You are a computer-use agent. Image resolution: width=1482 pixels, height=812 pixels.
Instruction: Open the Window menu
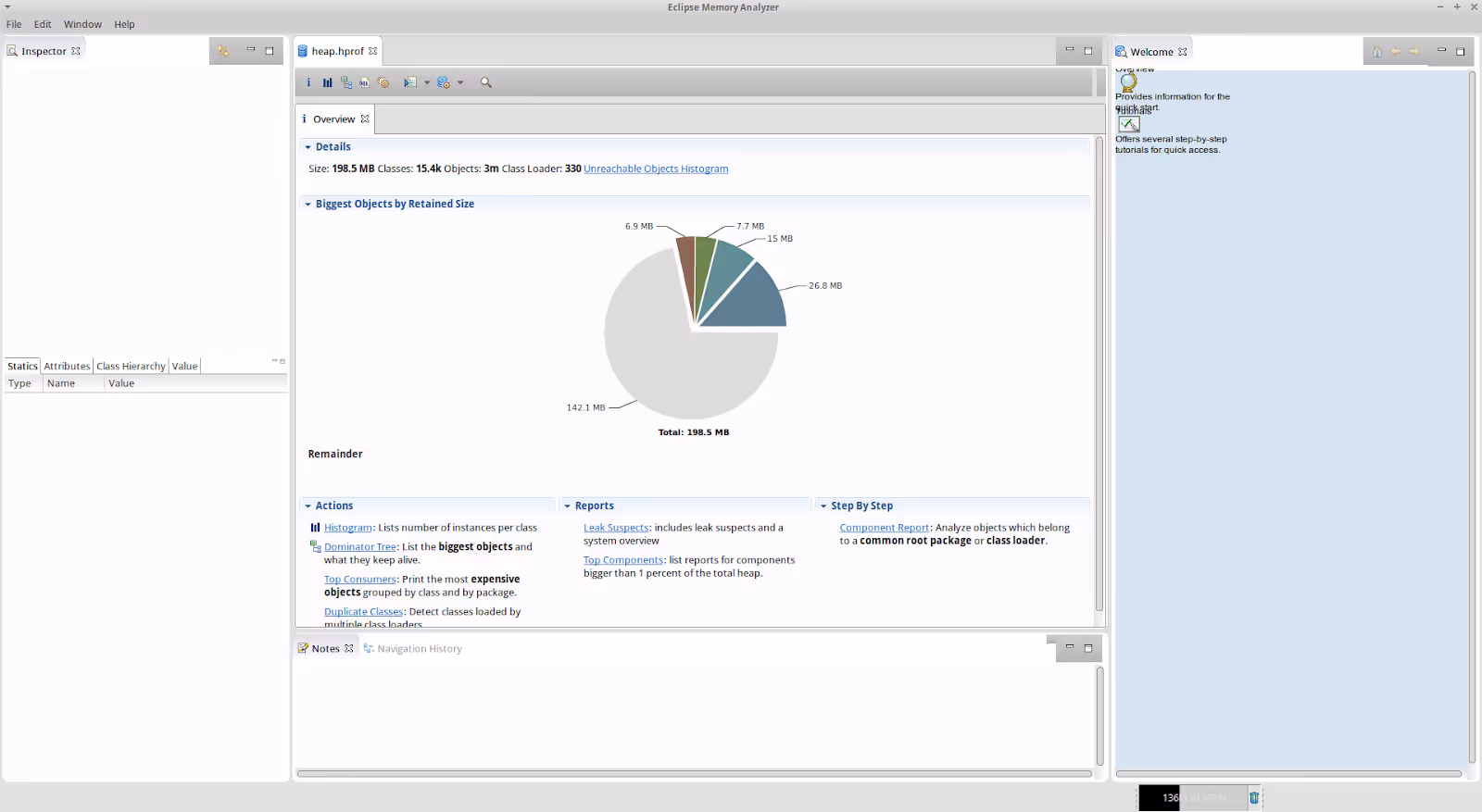coord(82,24)
